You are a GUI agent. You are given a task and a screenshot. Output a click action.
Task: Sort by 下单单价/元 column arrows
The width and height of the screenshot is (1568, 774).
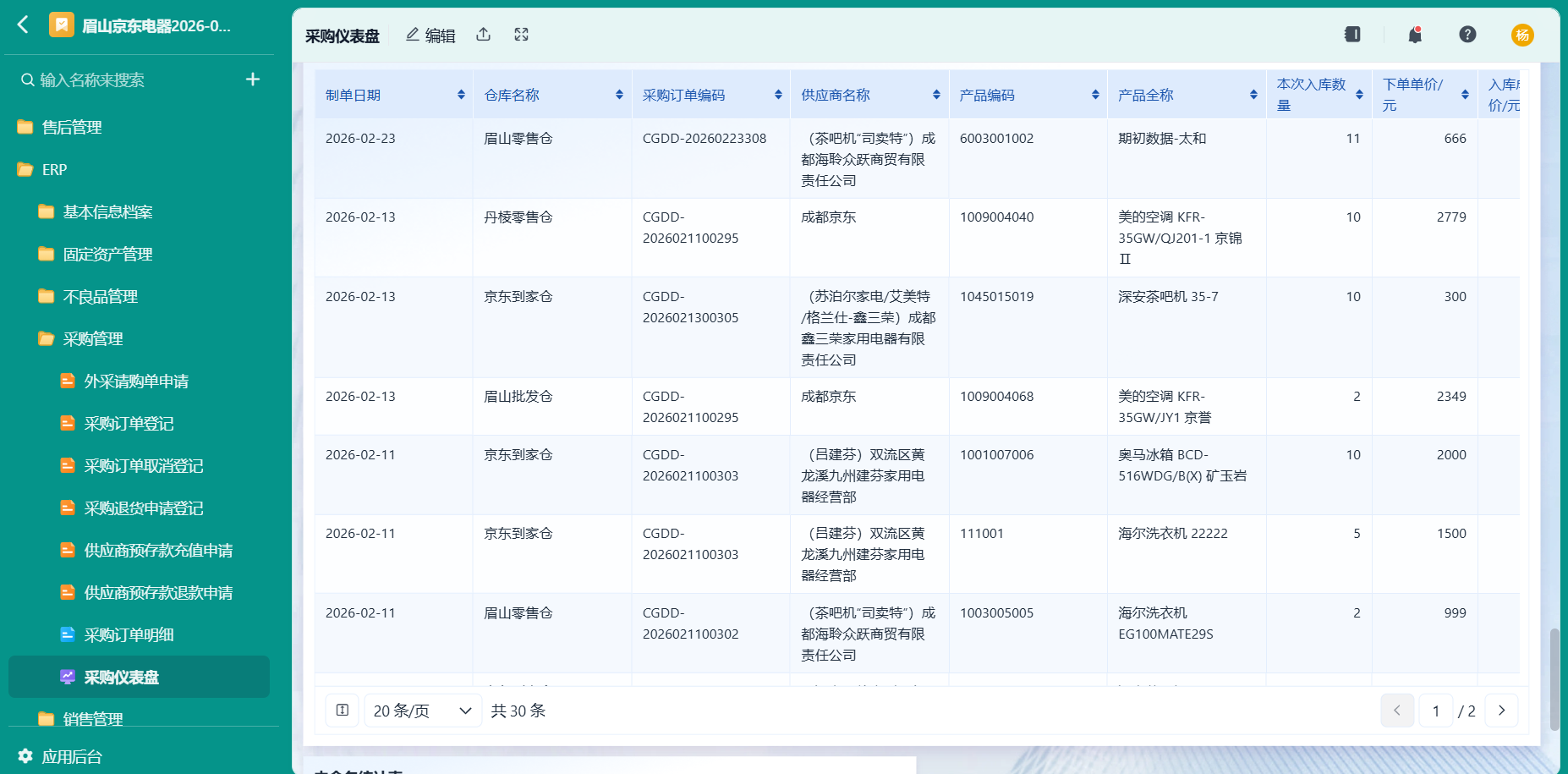(x=1465, y=95)
